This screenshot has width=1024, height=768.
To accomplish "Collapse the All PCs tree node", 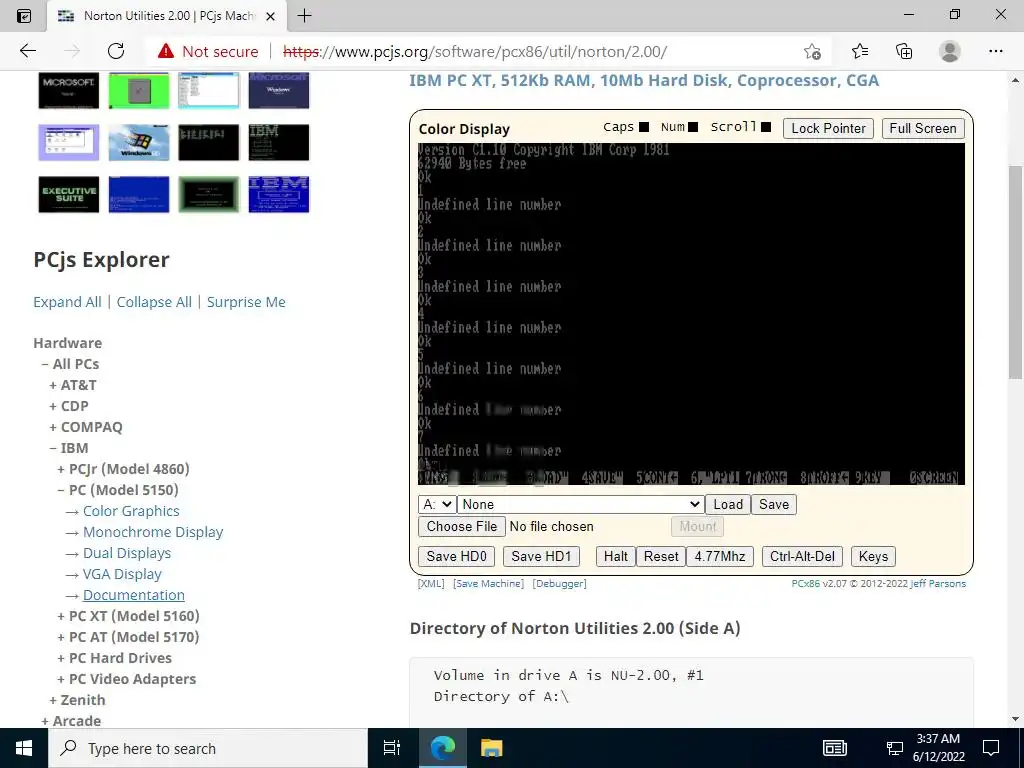I will pyautogui.click(x=45, y=364).
